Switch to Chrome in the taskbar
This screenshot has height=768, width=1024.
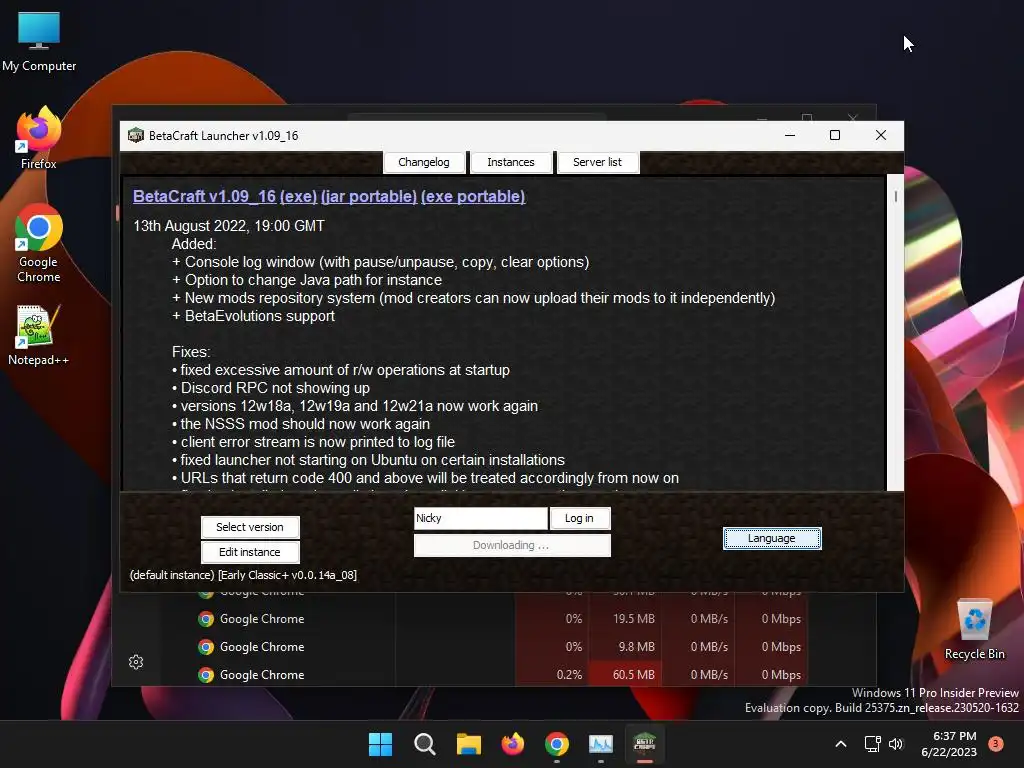[556, 744]
